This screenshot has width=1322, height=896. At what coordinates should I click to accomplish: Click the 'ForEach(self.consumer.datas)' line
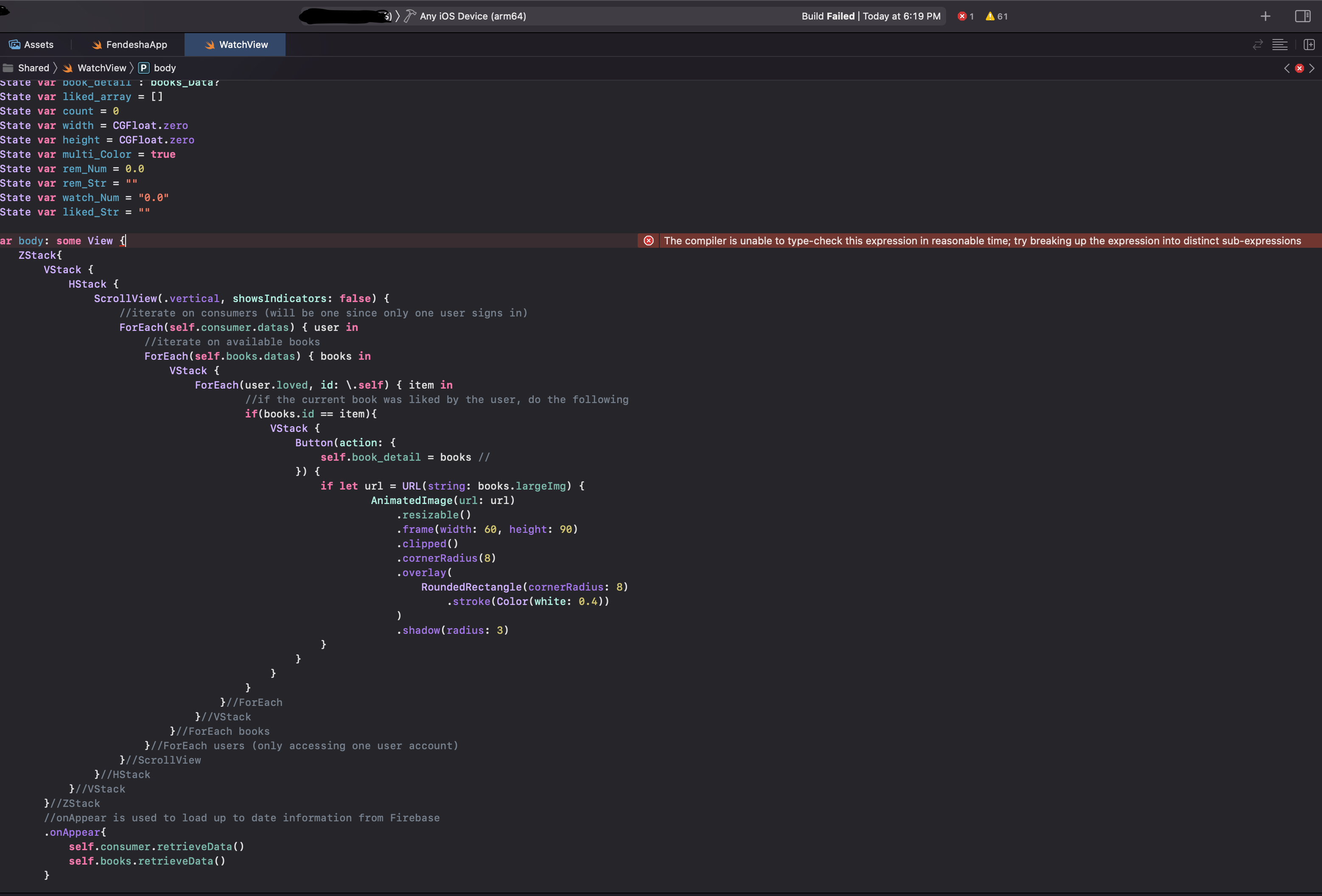(239, 327)
